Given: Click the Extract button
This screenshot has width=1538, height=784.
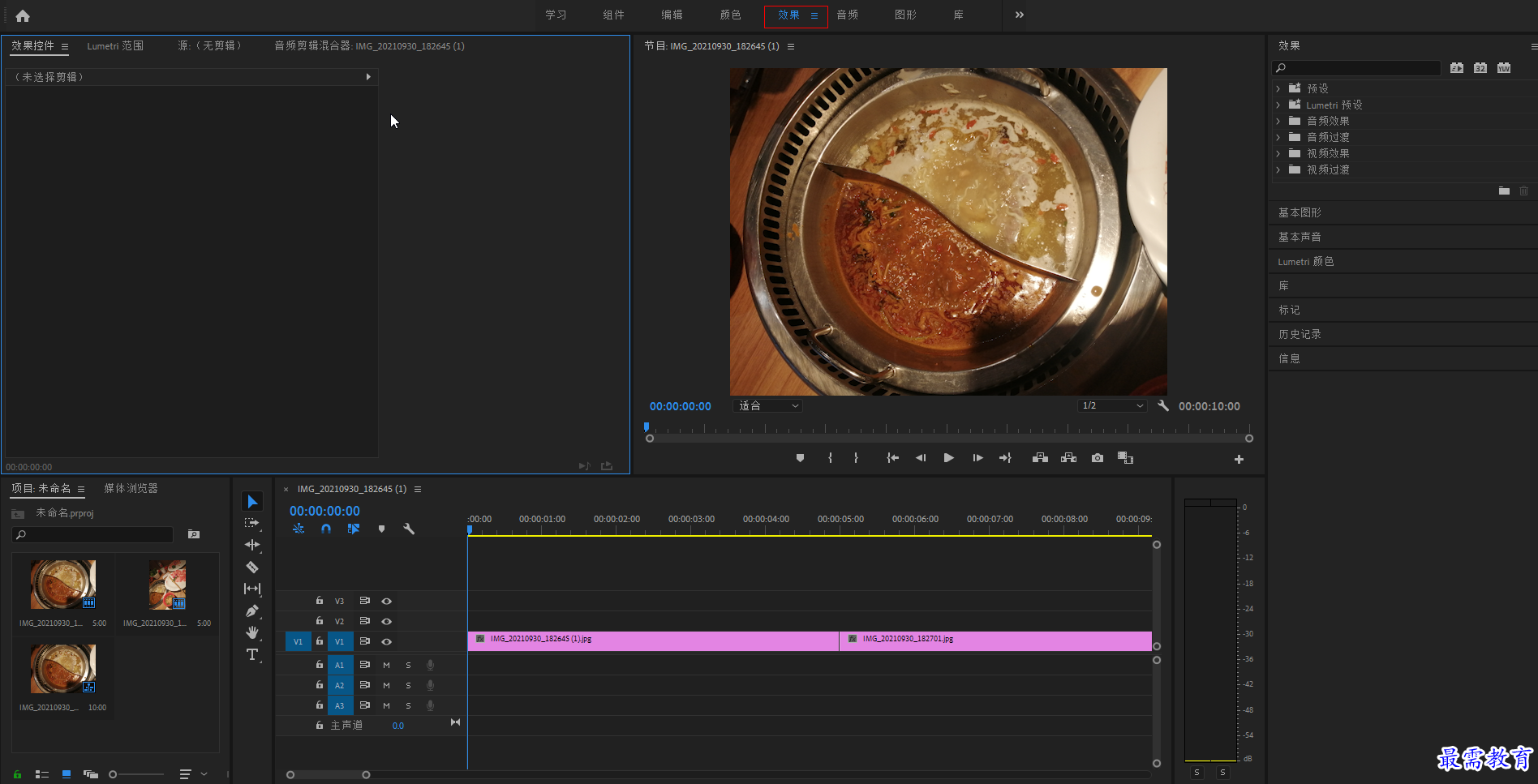Looking at the screenshot, I should [1068, 458].
